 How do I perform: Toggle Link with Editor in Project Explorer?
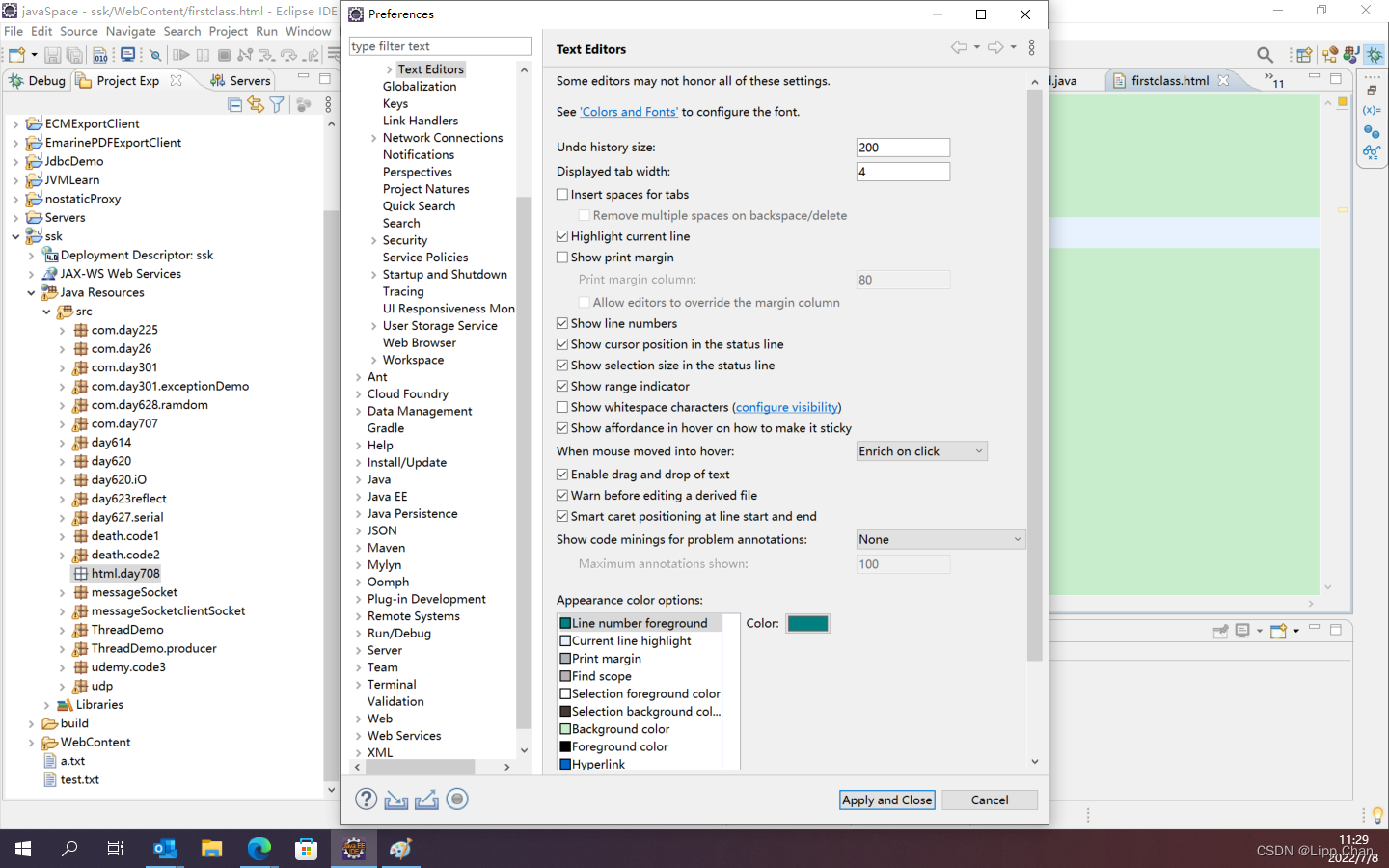click(256, 104)
